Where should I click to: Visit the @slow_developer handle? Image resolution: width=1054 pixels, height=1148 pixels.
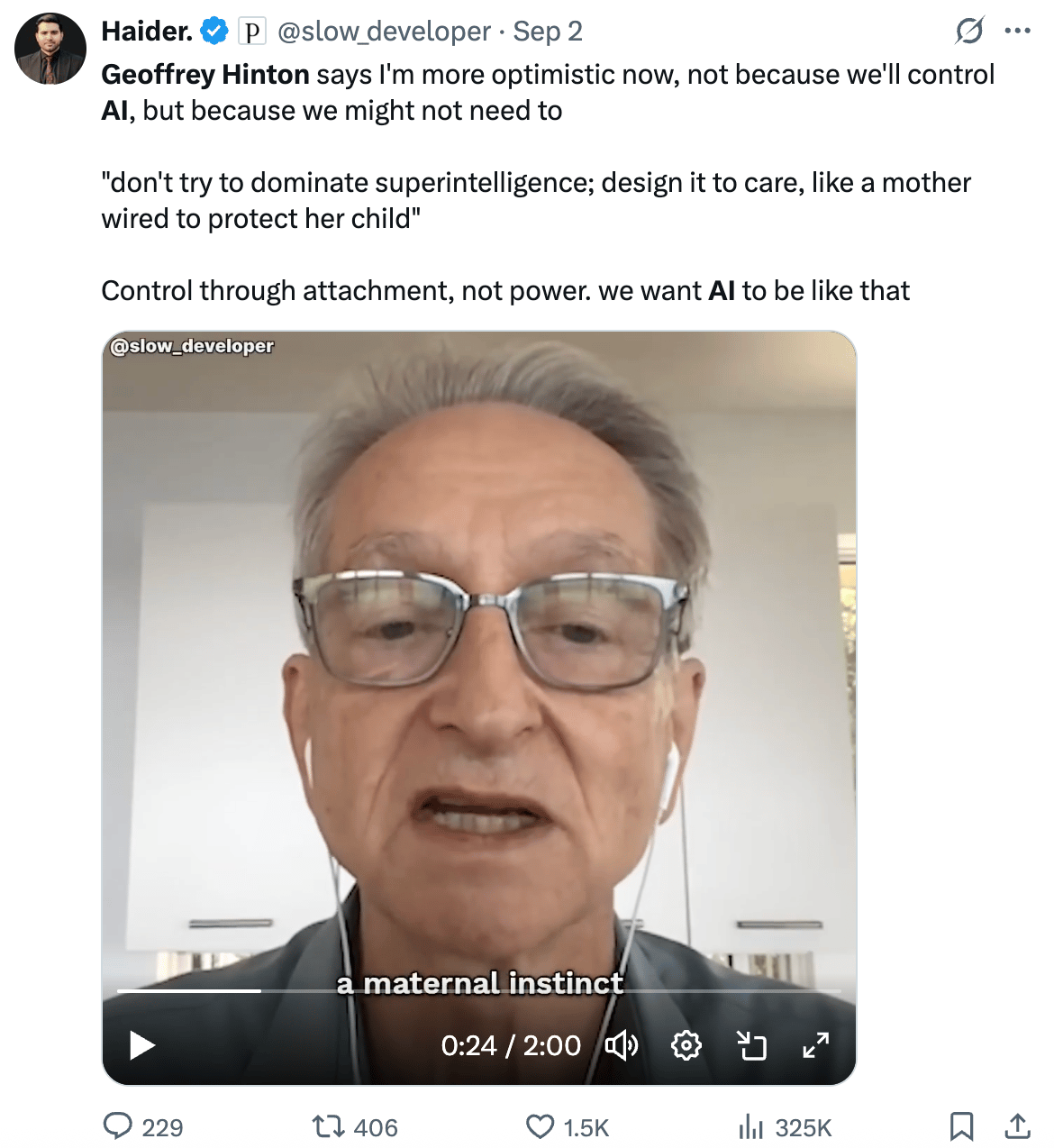point(384,32)
